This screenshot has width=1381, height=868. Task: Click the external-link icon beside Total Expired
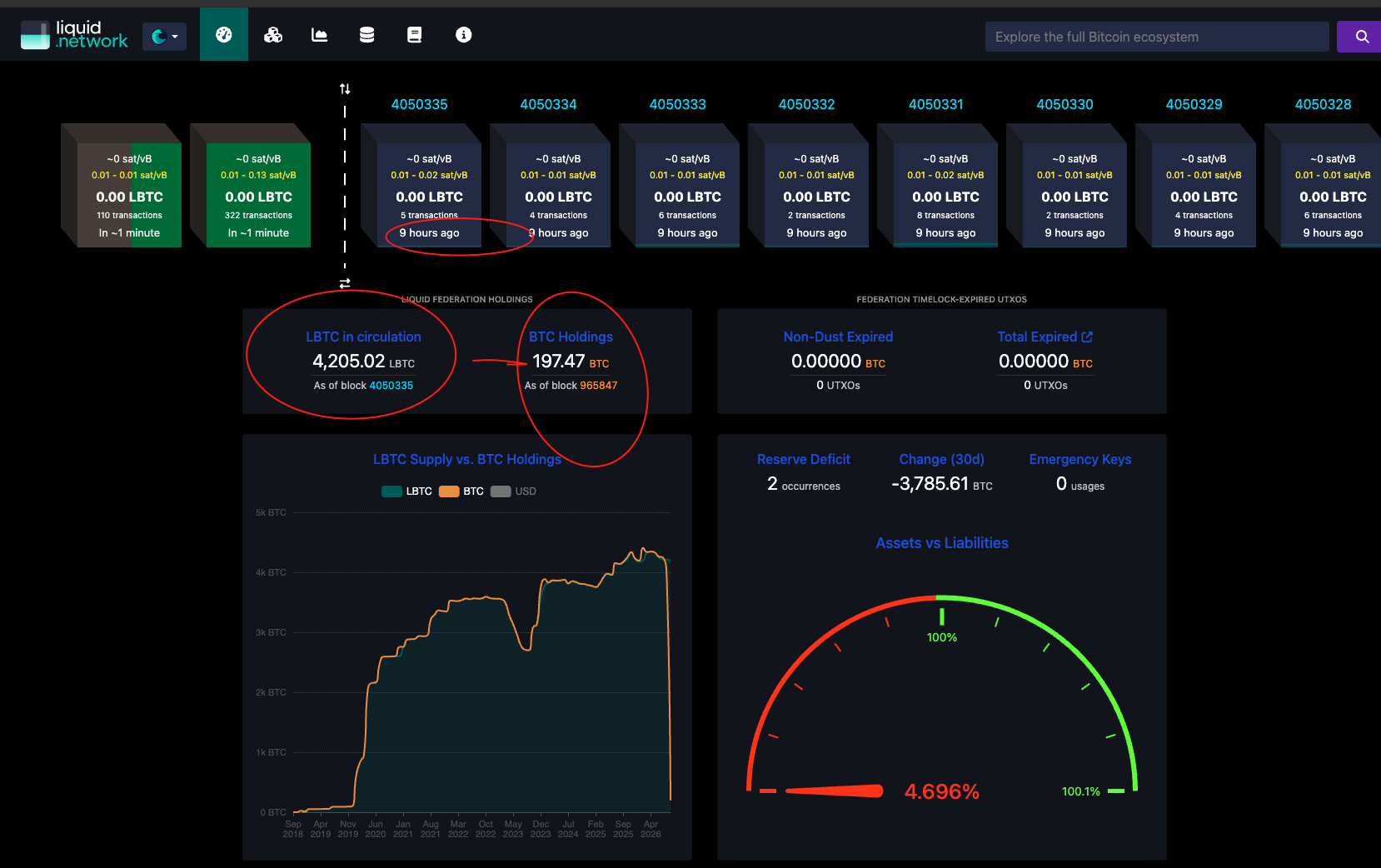tap(1087, 337)
